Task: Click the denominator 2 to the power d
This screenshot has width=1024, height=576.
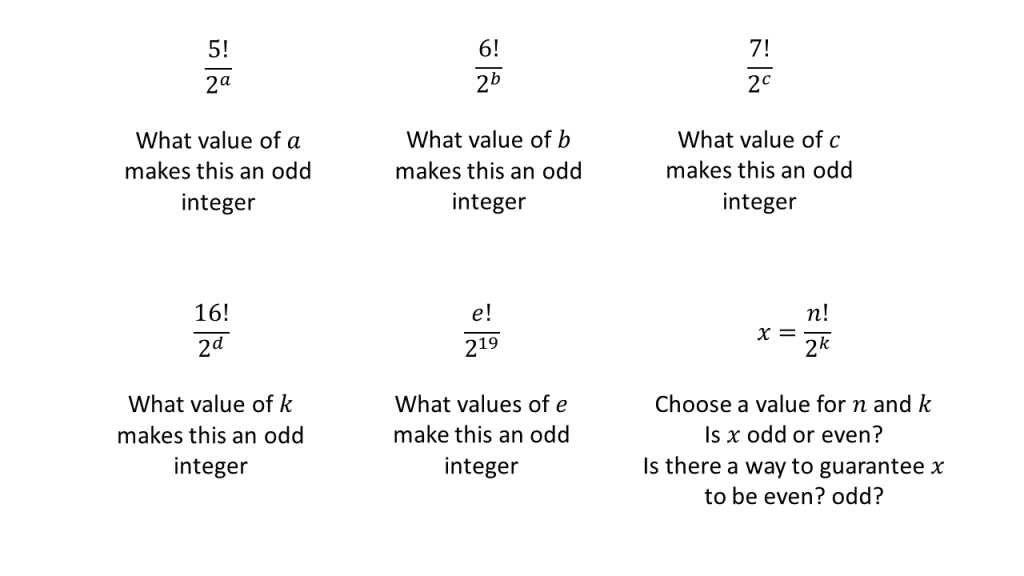Action: pos(211,349)
